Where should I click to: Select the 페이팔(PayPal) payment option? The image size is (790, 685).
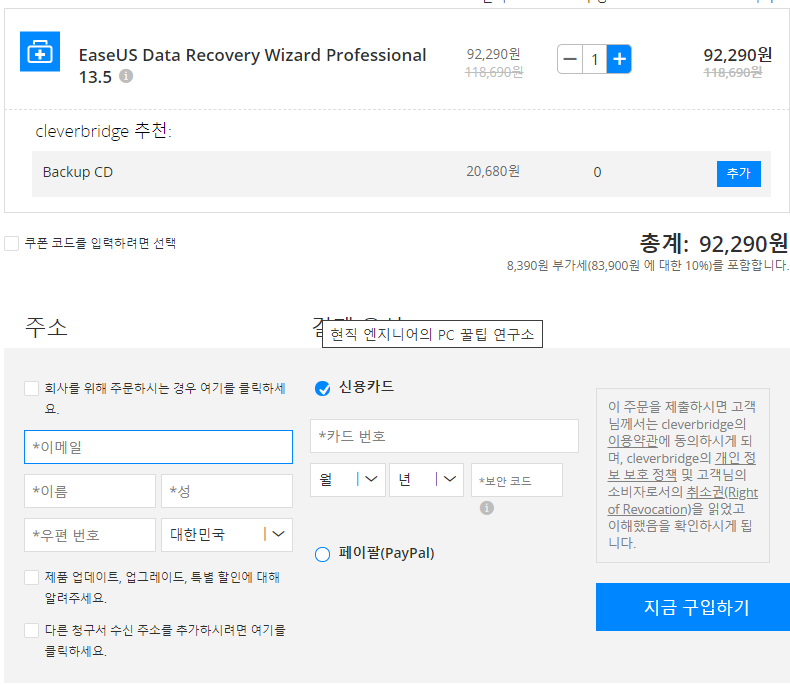(x=322, y=555)
